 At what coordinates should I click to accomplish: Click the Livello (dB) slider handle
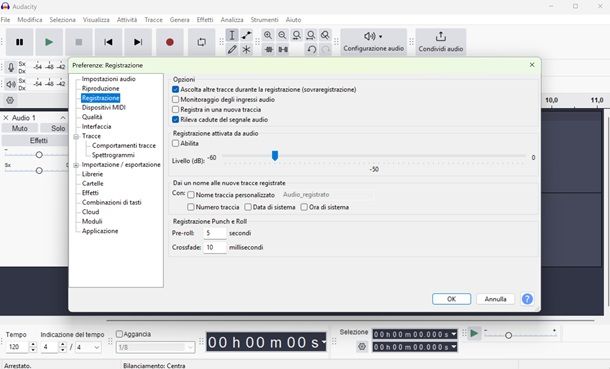tap(275, 156)
